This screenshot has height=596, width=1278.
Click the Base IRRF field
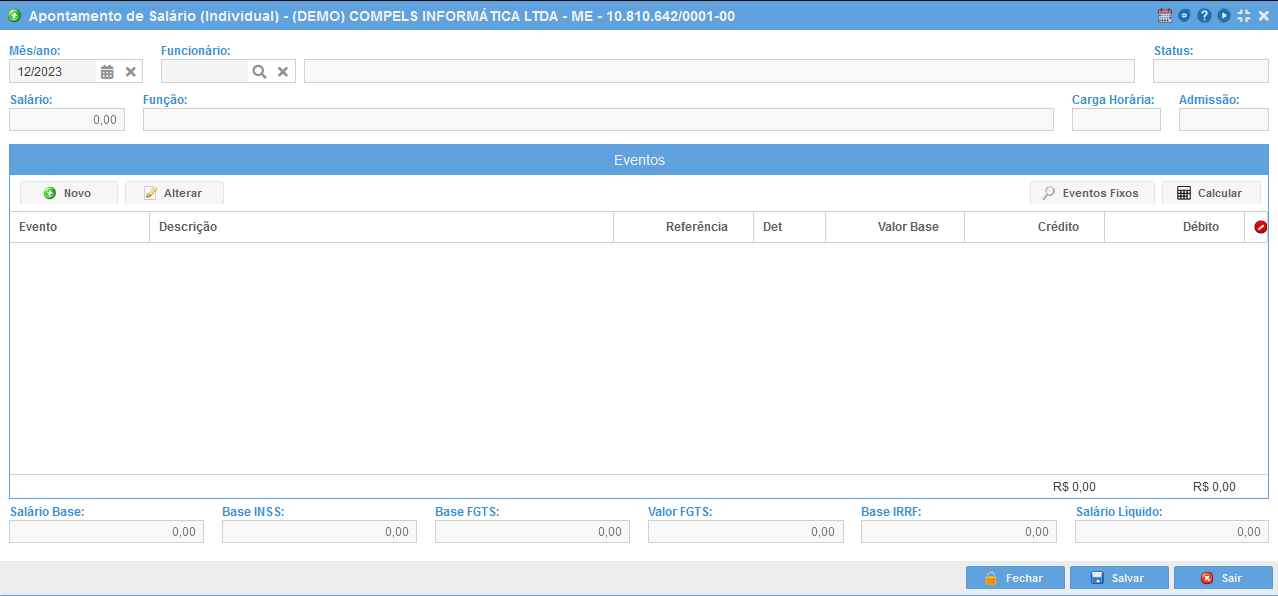(x=959, y=532)
